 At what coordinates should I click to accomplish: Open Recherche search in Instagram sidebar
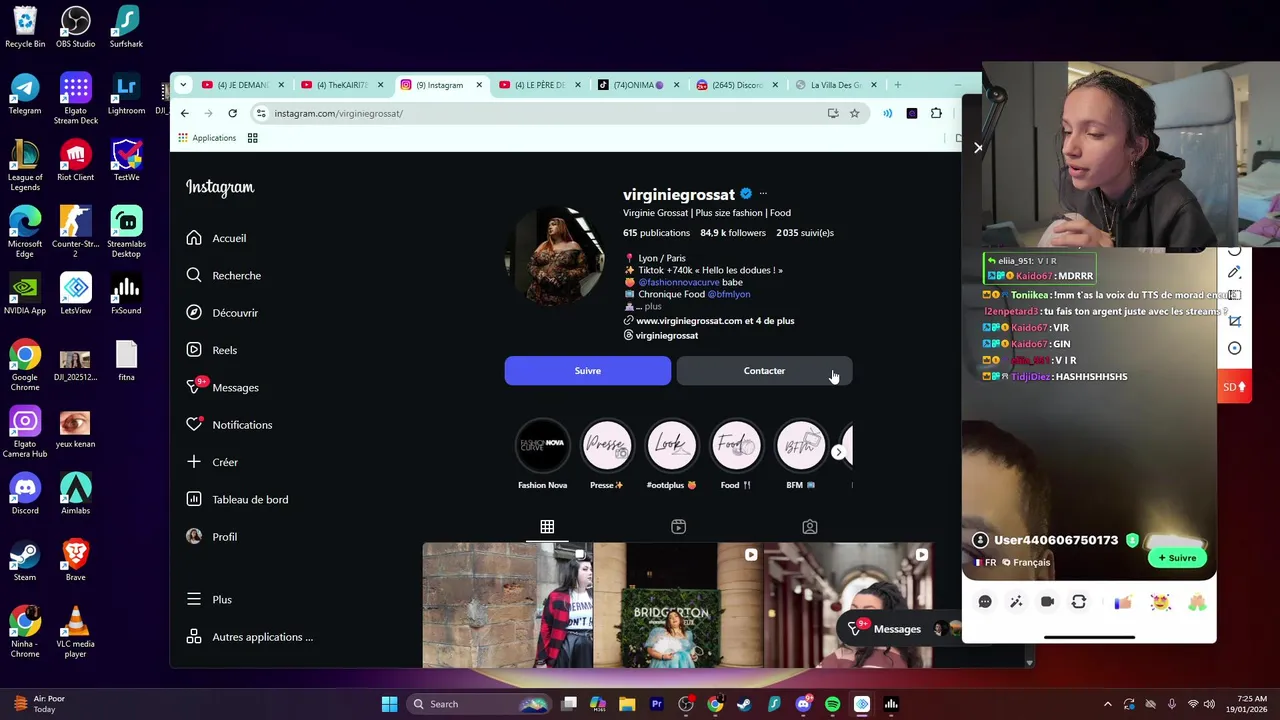coord(223,275)
